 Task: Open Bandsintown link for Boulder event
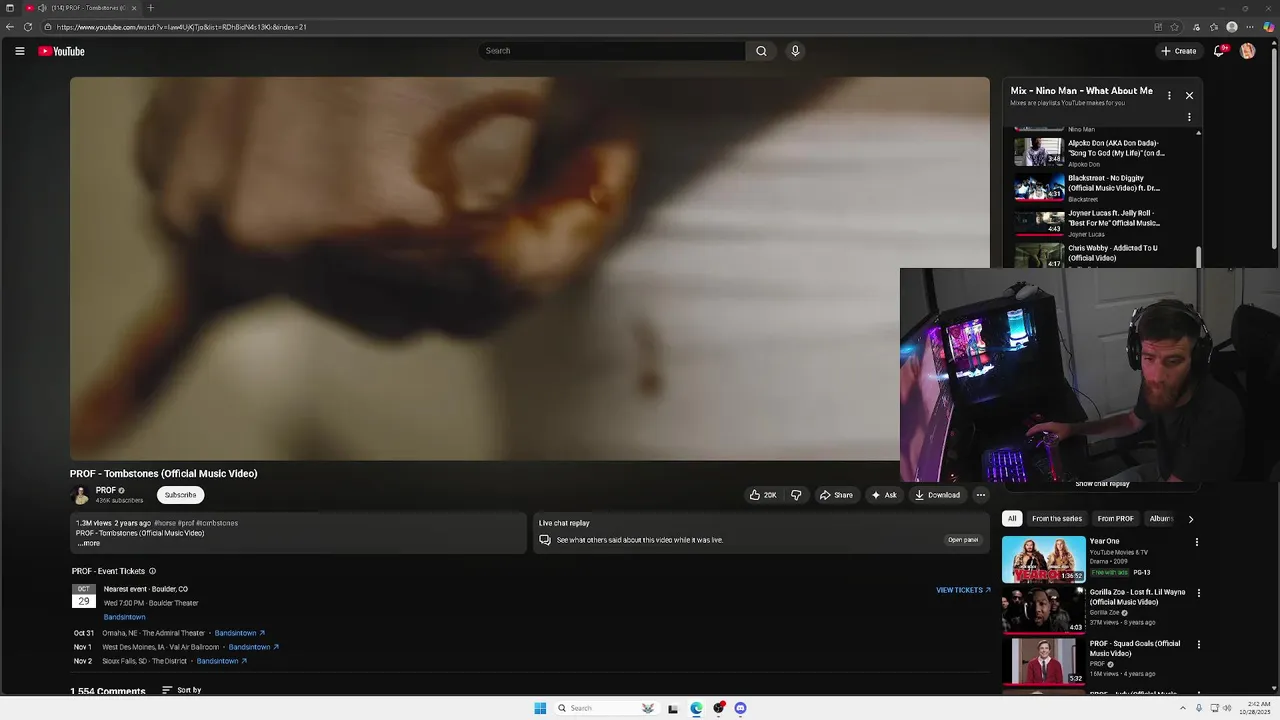[x=124, y=617]
